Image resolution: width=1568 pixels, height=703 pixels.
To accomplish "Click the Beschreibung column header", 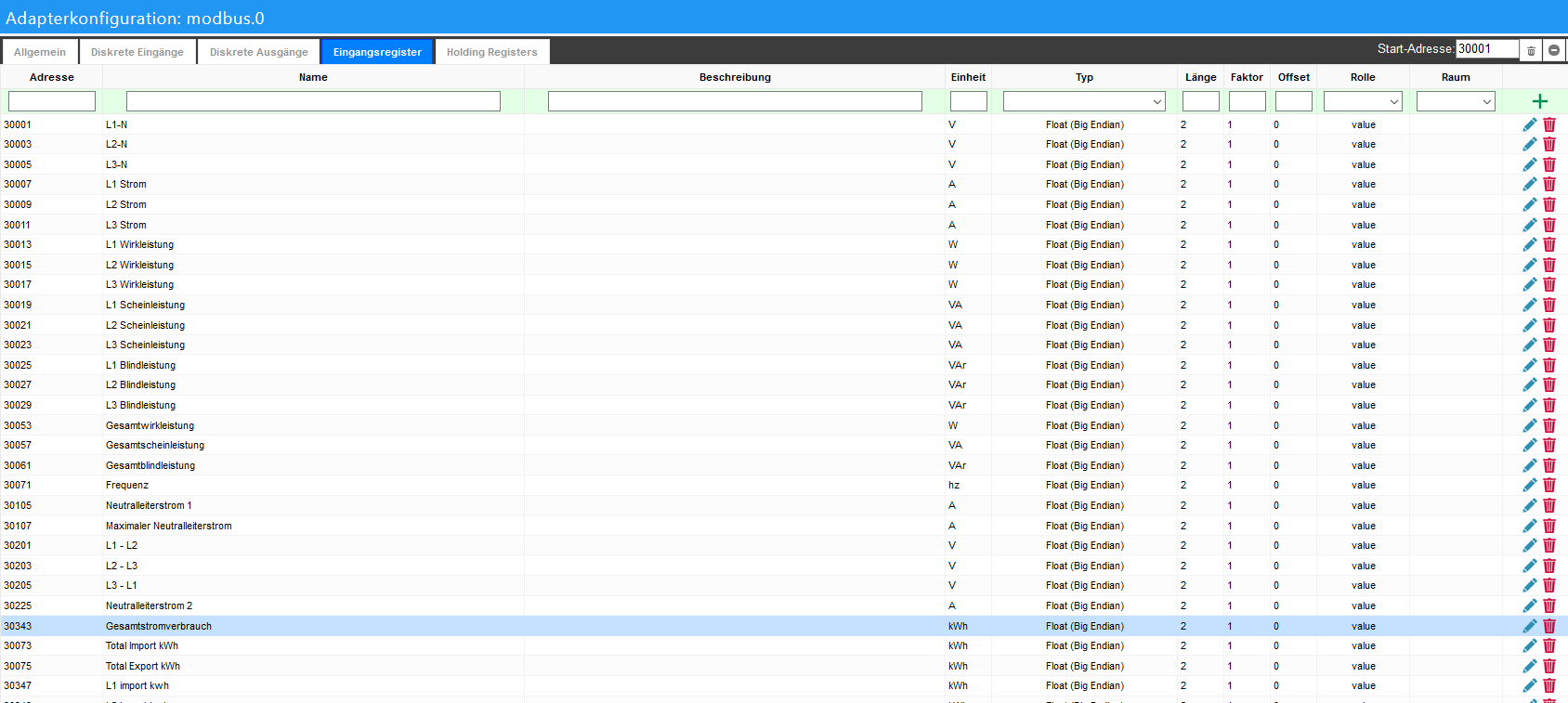I will 735,77.
